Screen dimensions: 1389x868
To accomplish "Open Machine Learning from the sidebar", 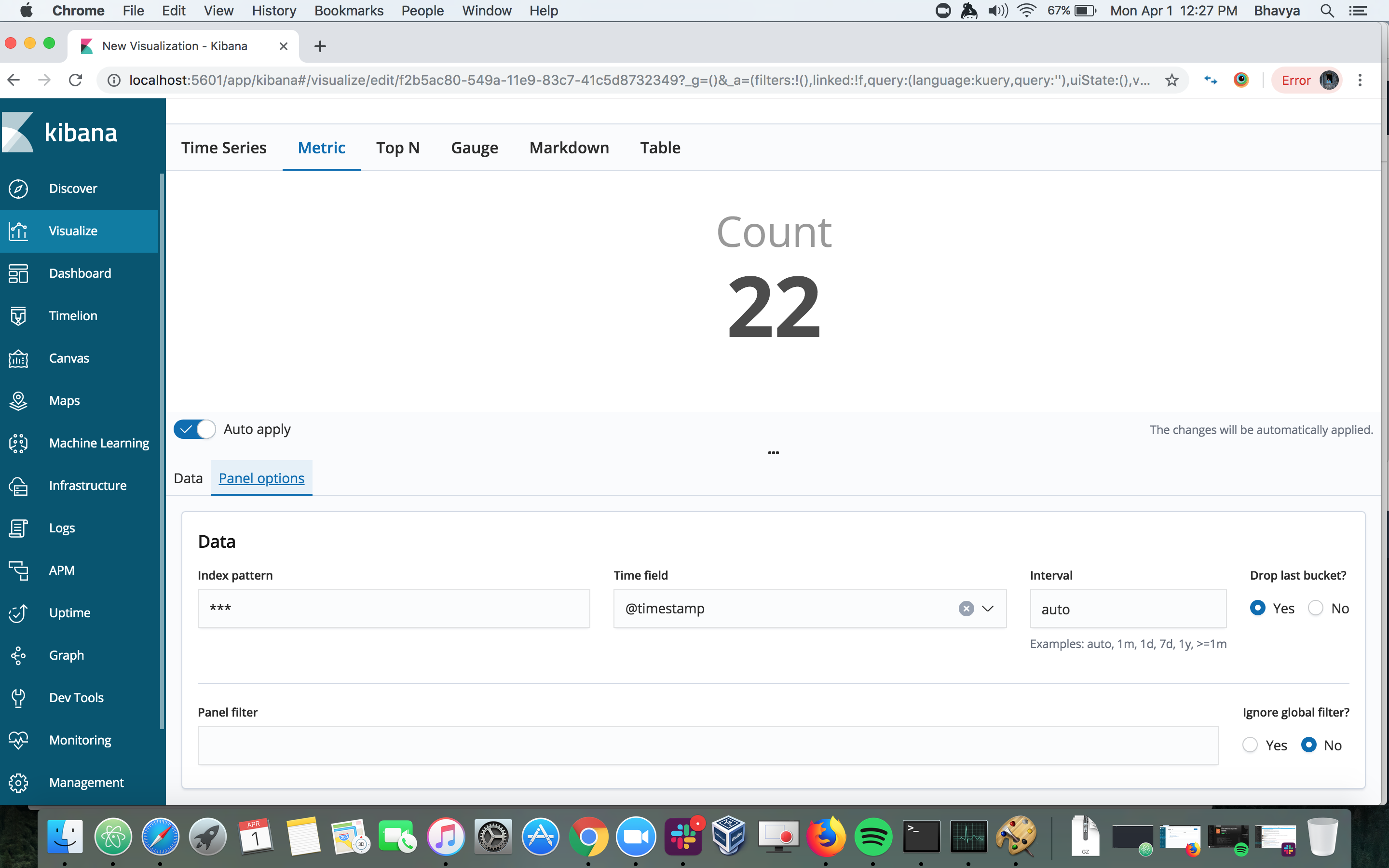I will pyautogui.click(x=98, y=443).
